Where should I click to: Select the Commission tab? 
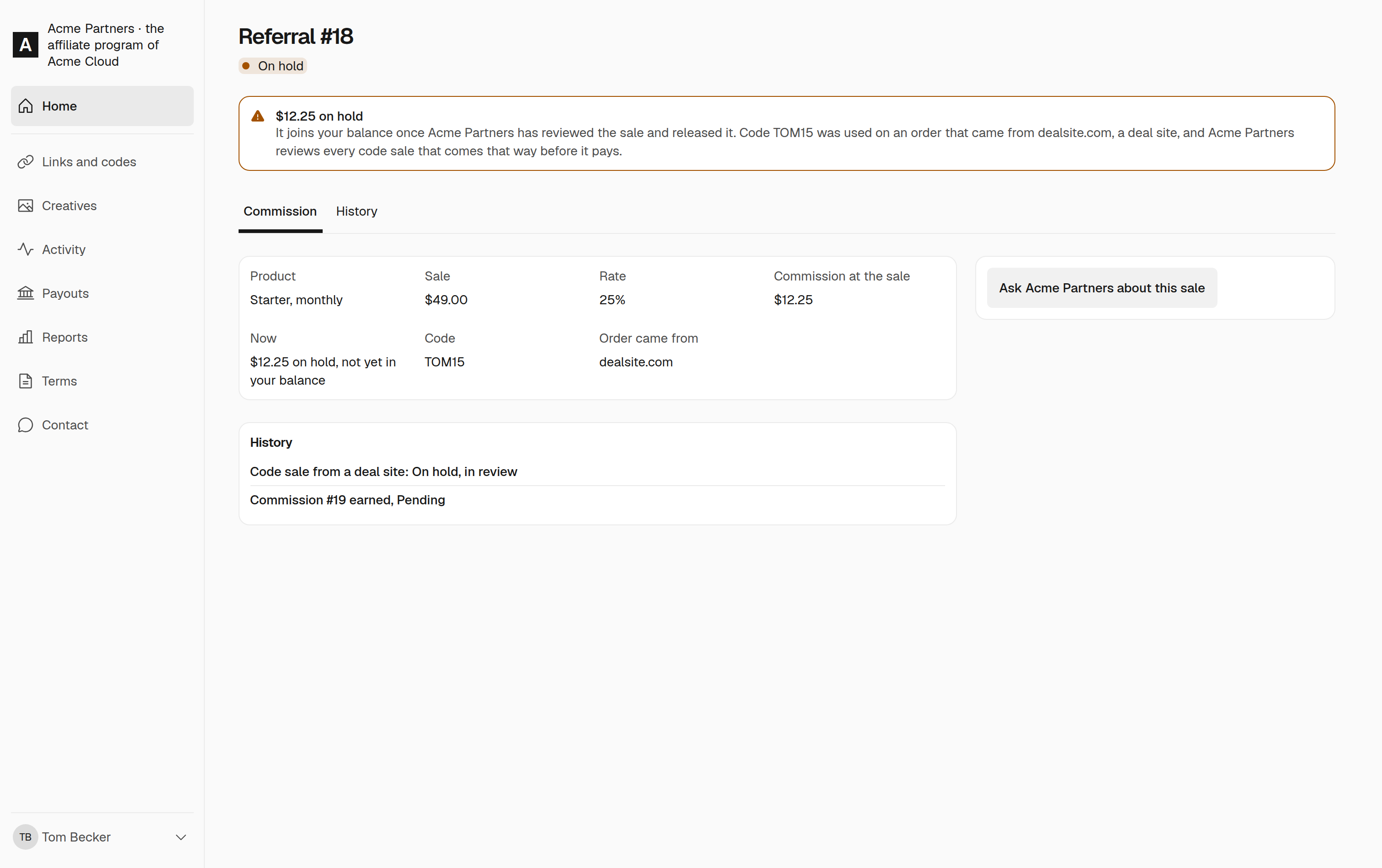280,211
